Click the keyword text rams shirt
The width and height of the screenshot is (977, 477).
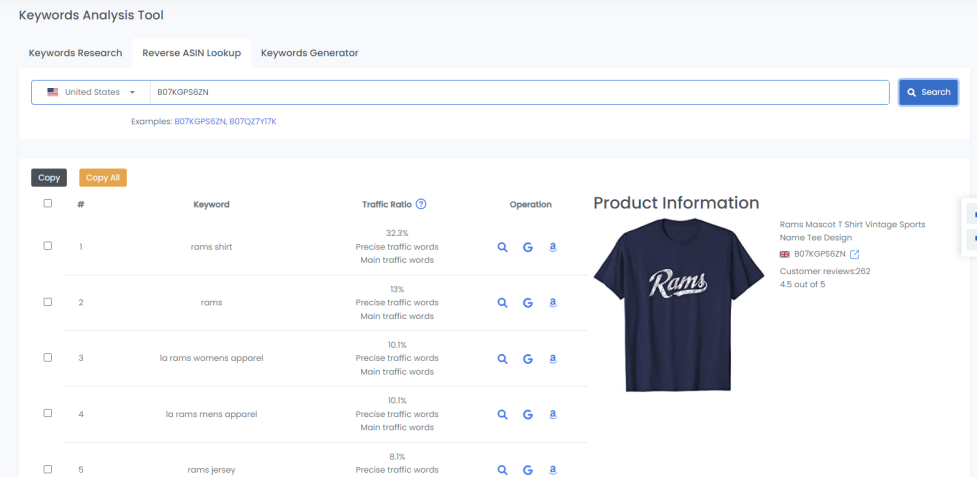pos(211,247)
